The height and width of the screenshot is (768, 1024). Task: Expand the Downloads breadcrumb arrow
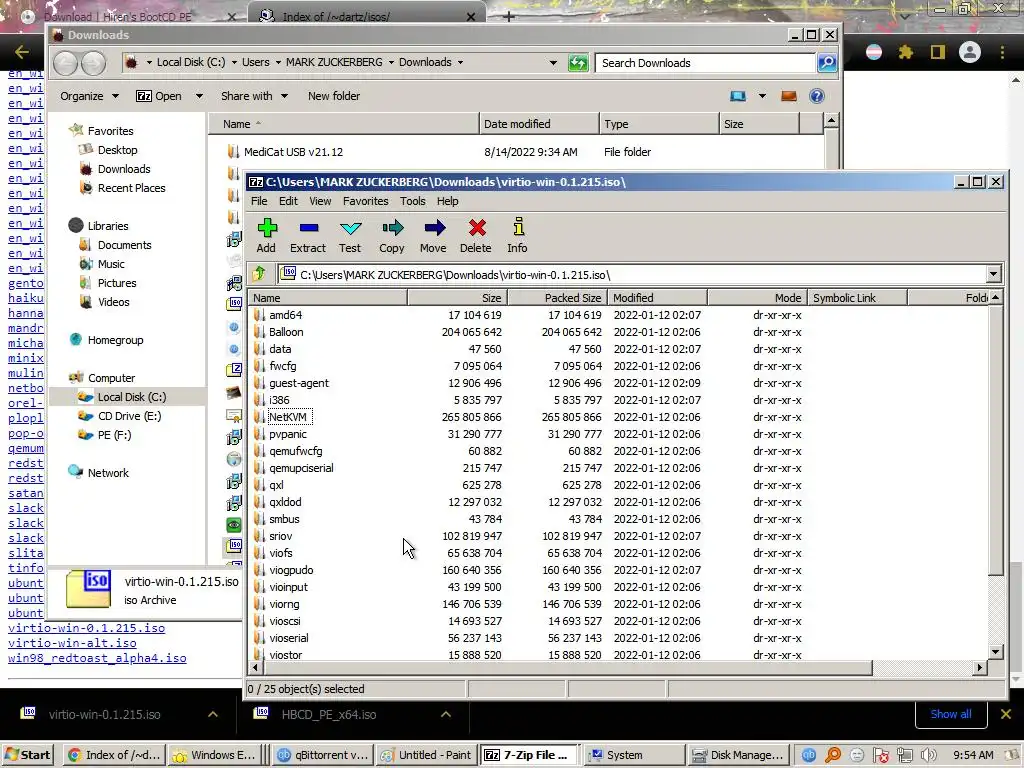pyautogui.click(x=460, y=63)
